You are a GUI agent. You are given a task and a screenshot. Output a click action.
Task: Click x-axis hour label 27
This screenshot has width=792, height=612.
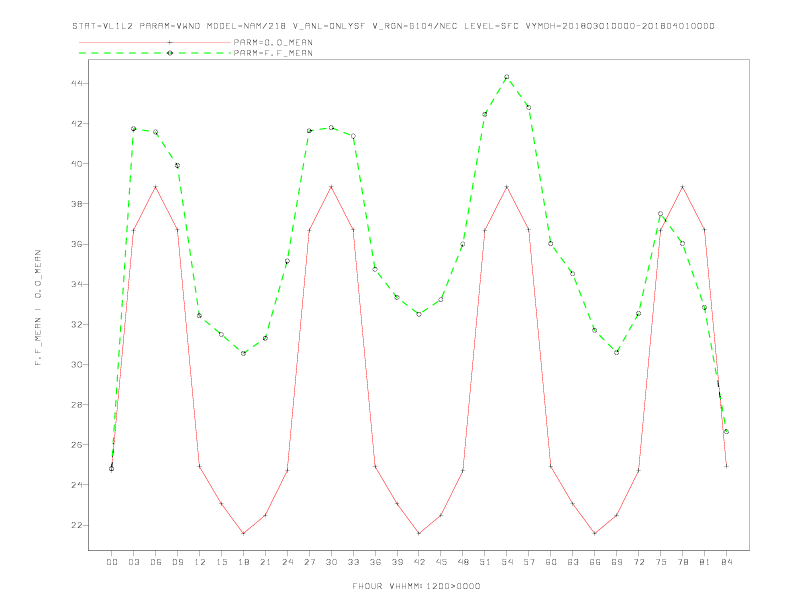(x=309, y=562)
